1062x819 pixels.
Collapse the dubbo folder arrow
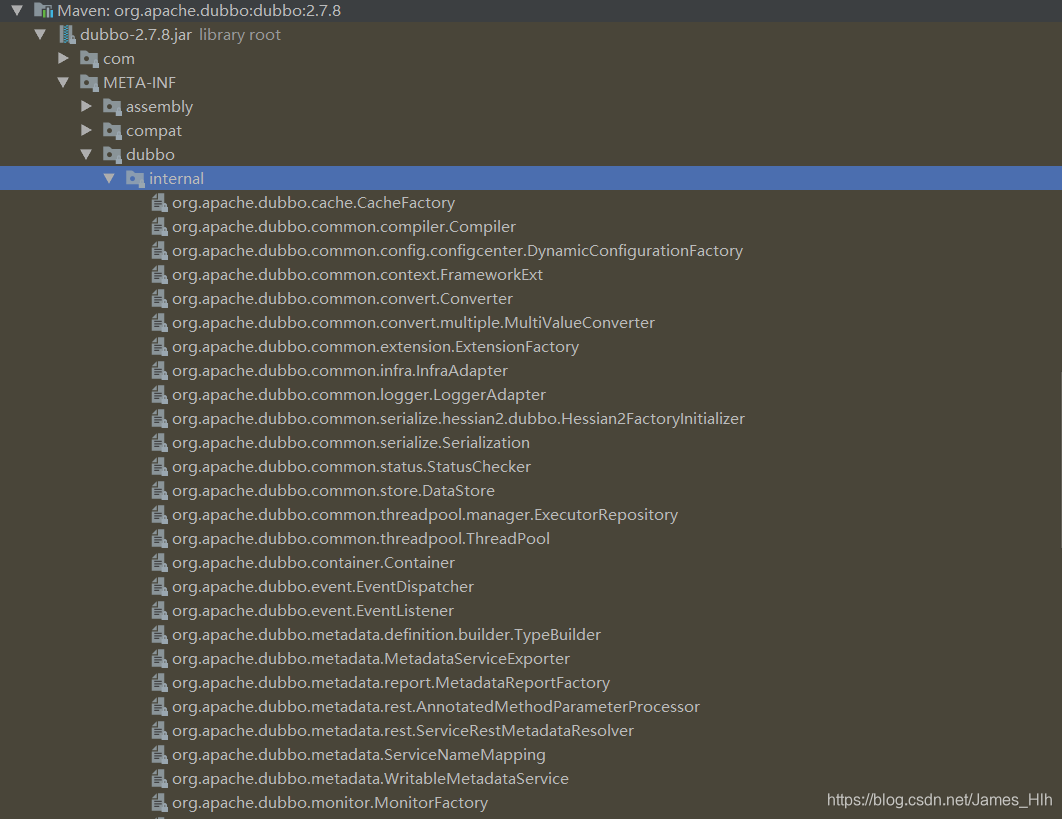coord(87,154)
